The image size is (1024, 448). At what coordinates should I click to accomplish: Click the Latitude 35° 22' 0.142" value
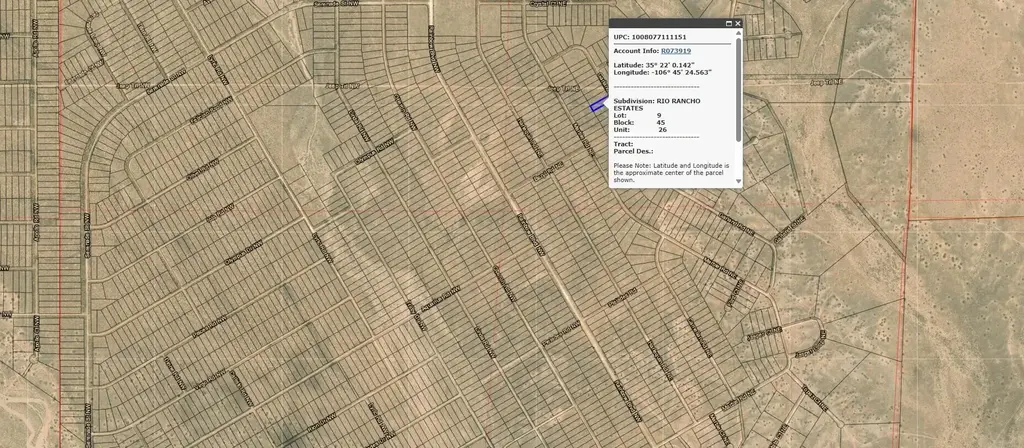coord(670,65)
